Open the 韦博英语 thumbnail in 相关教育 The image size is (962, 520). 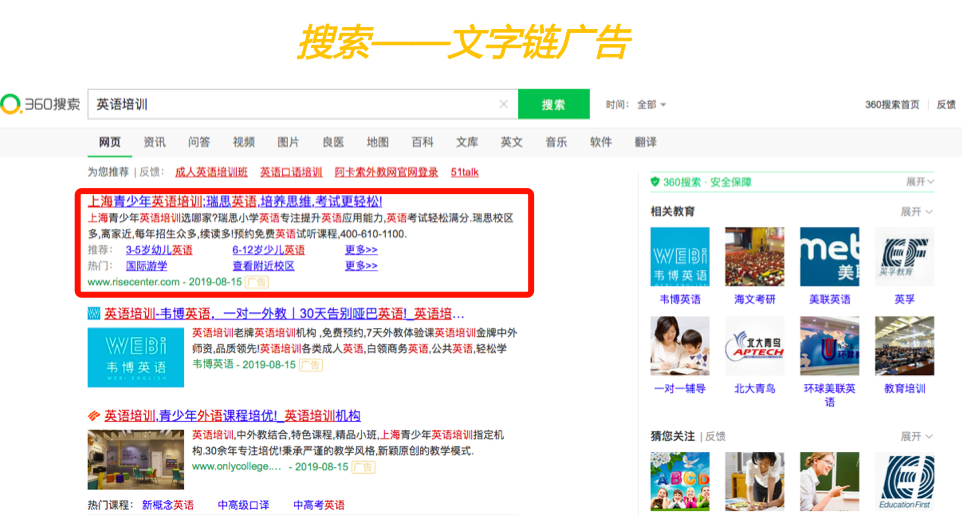(680, 256)
